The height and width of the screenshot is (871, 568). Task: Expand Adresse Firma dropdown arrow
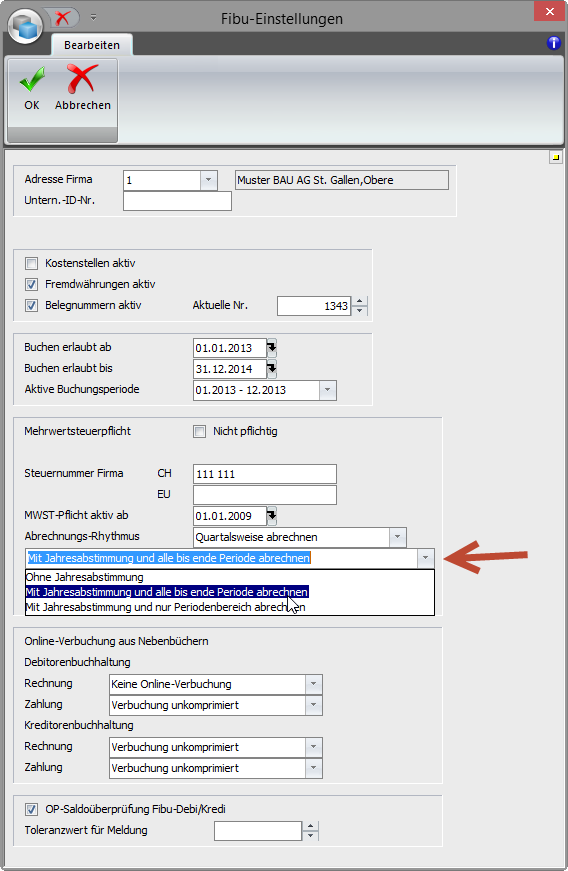pyautogui.click(x=208, y=180)
